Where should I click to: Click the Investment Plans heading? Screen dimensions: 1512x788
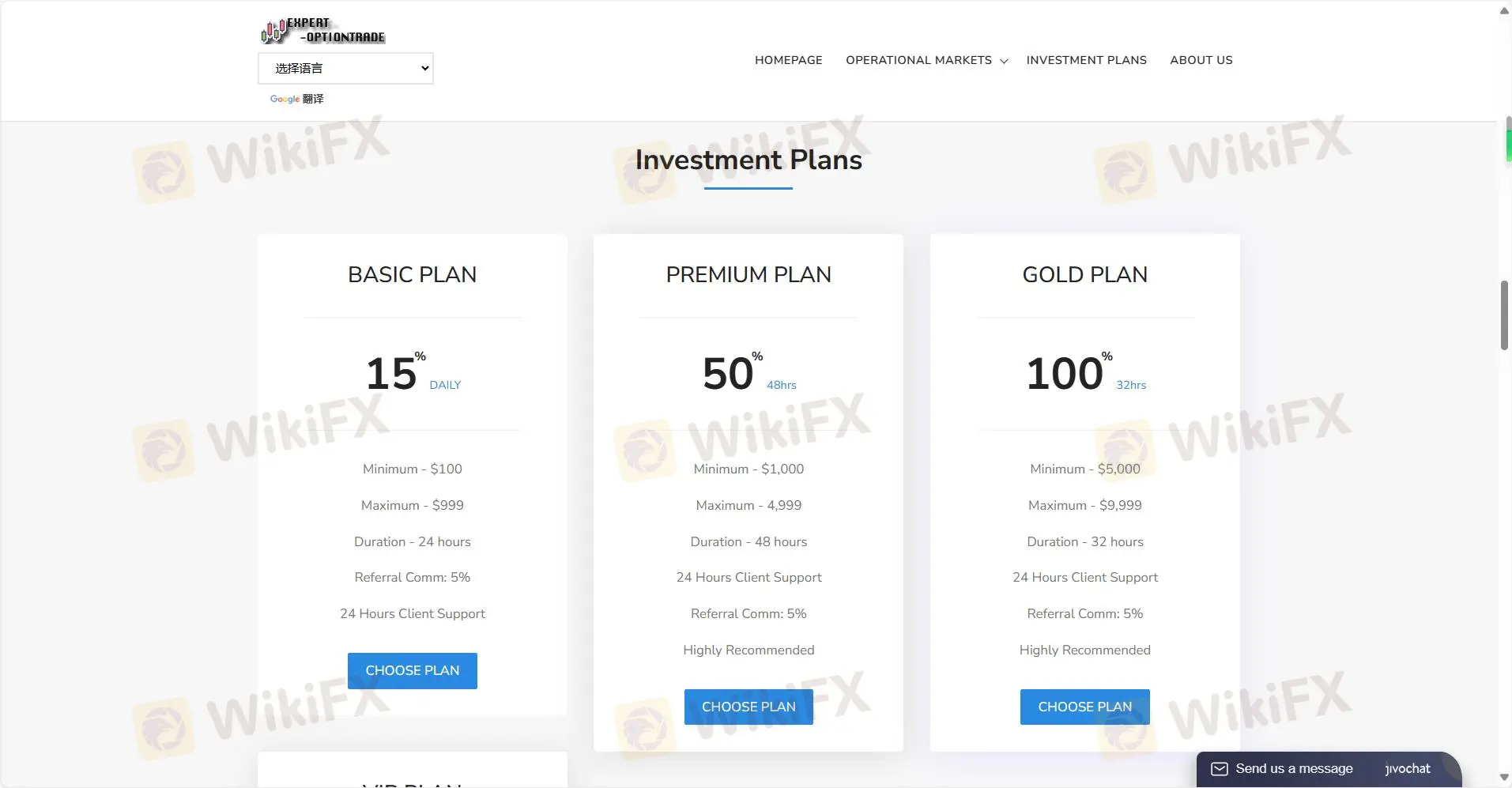(x=748, y=160)
